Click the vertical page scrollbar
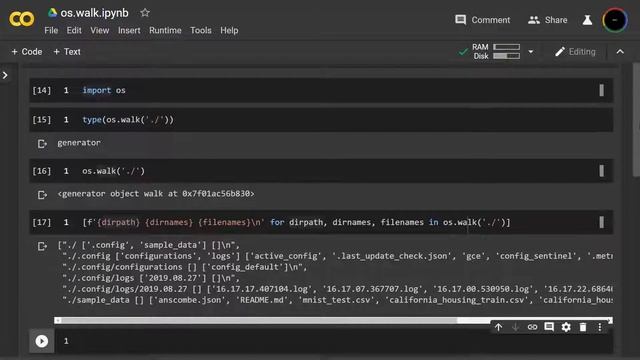Viewport: 640px width, 360px height. [636, 120]
